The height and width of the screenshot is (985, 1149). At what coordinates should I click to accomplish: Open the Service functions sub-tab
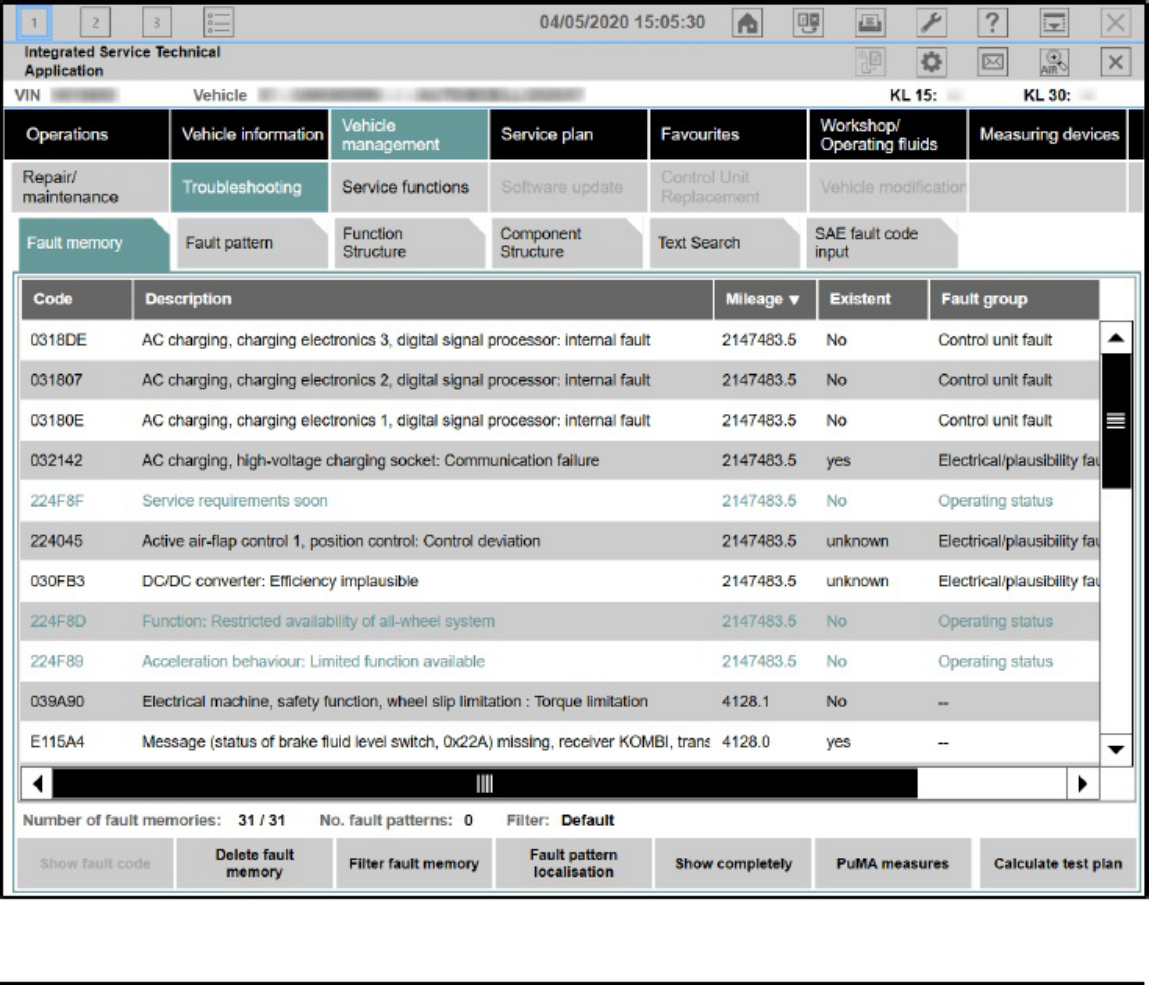point(410,187)
